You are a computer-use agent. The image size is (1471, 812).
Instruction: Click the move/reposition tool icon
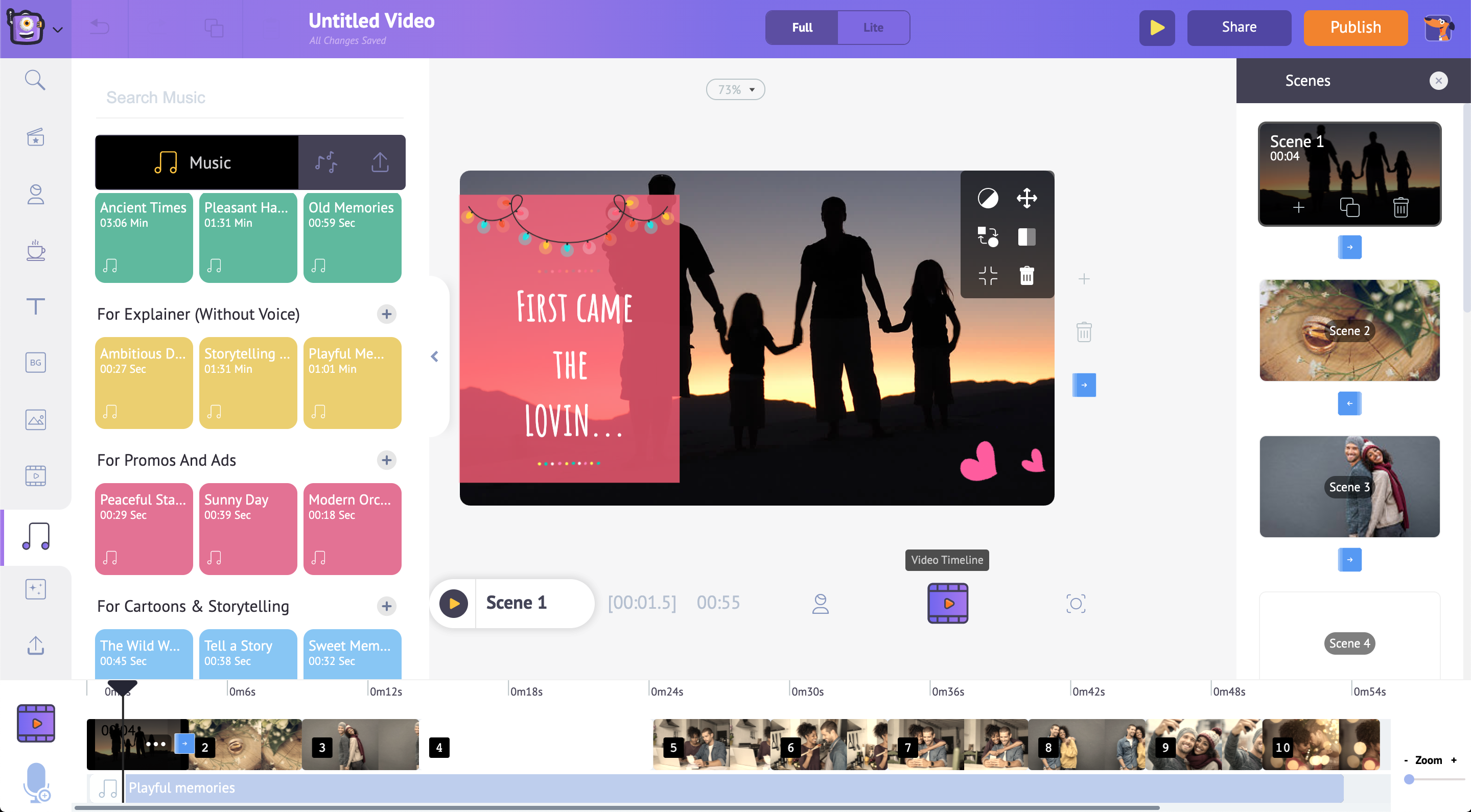tap(1026, 198)
